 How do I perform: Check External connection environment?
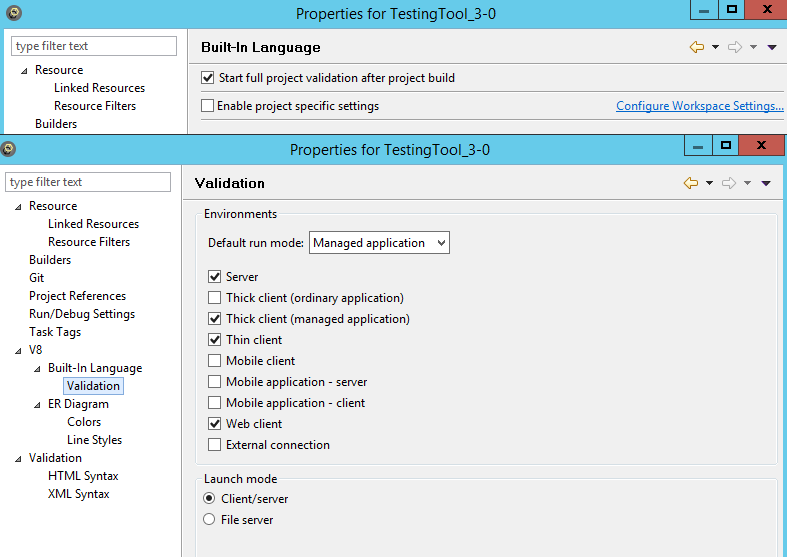214,445
